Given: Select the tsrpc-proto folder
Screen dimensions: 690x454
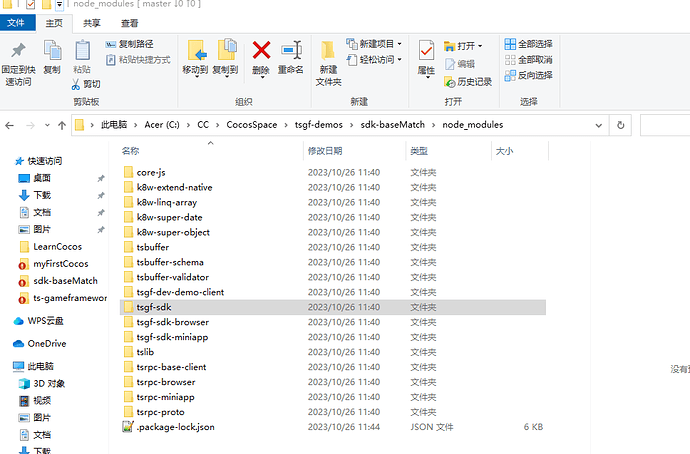Looking at the screenshot, I should click(160, 412).
